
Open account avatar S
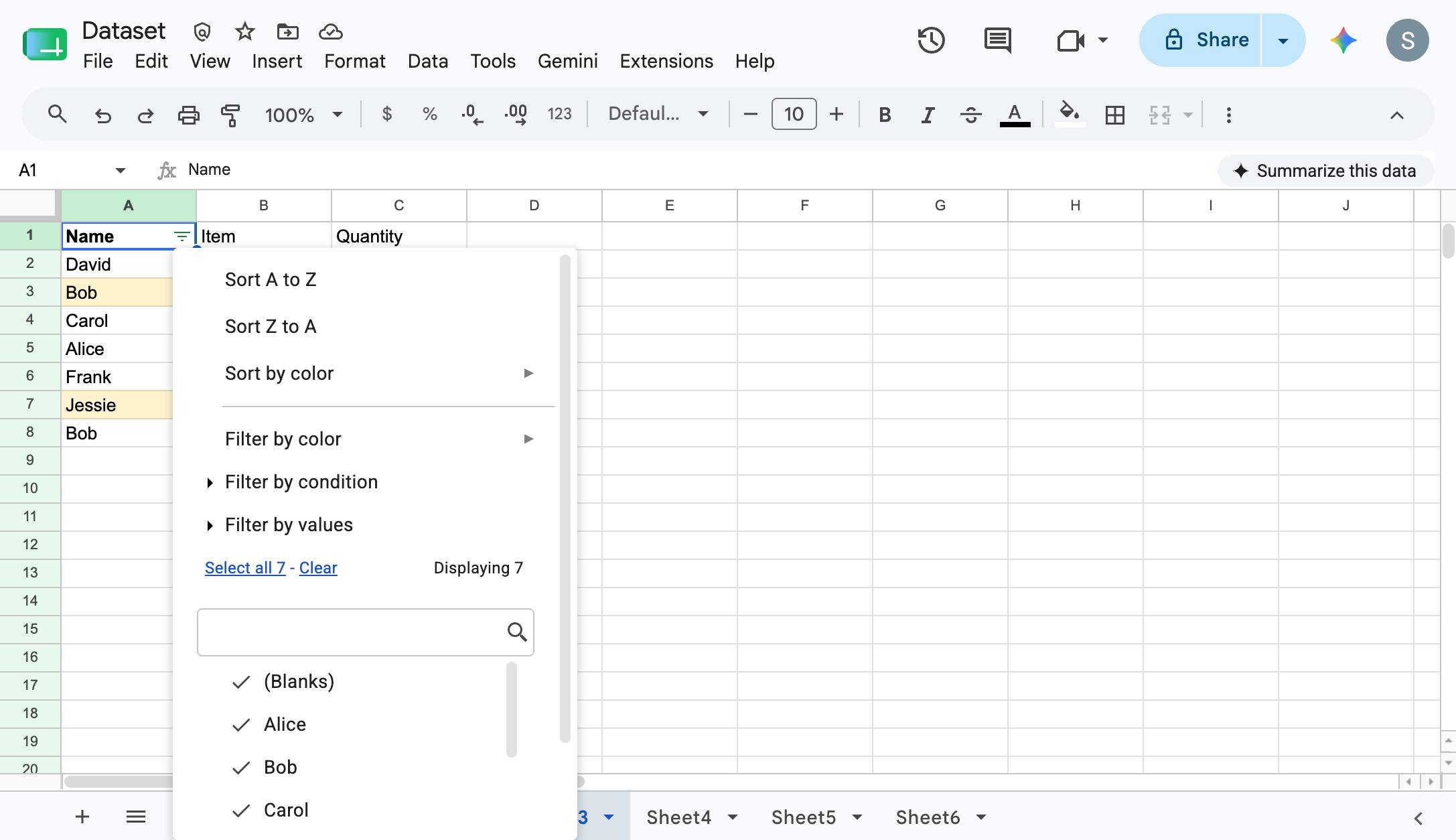tap(1408, 40)
